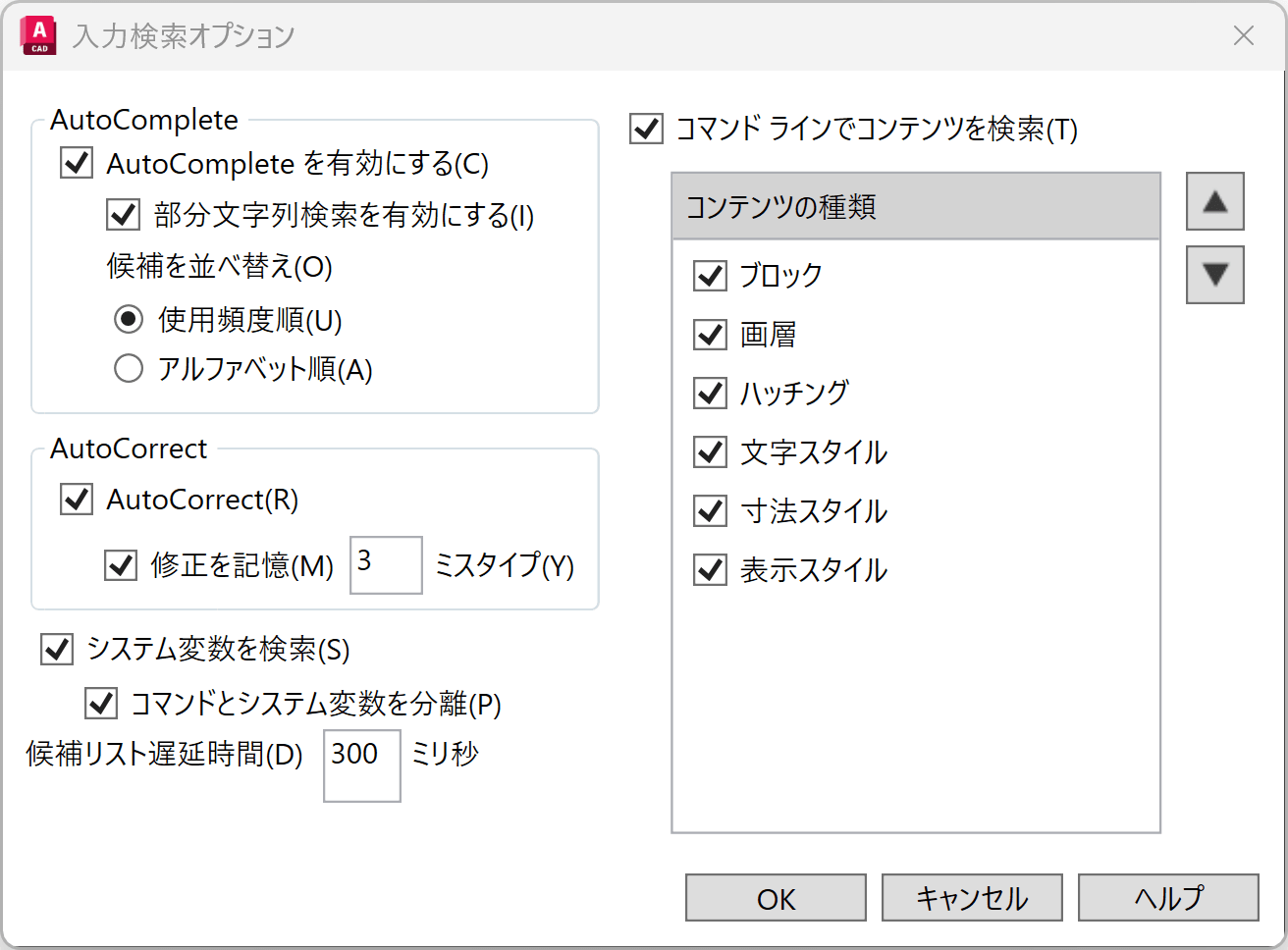Disable AutoComplete を有効にする checkbox

tap(78, 163)
